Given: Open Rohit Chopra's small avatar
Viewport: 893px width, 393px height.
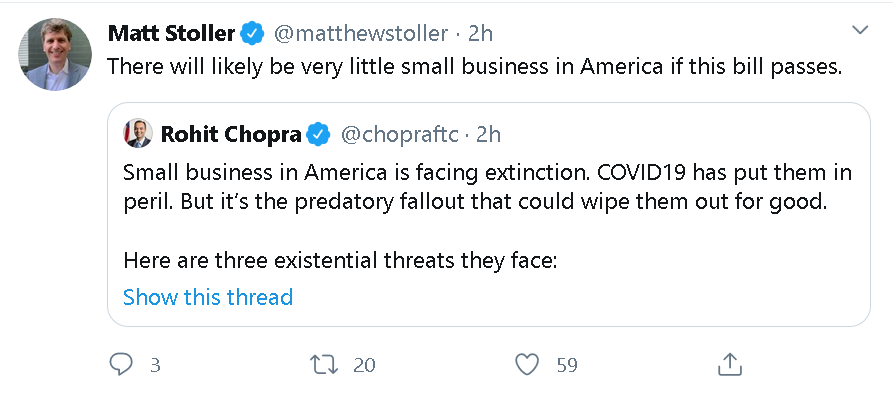Looking at the screenshot, I should pyautogui.click(x=138, y=134).
